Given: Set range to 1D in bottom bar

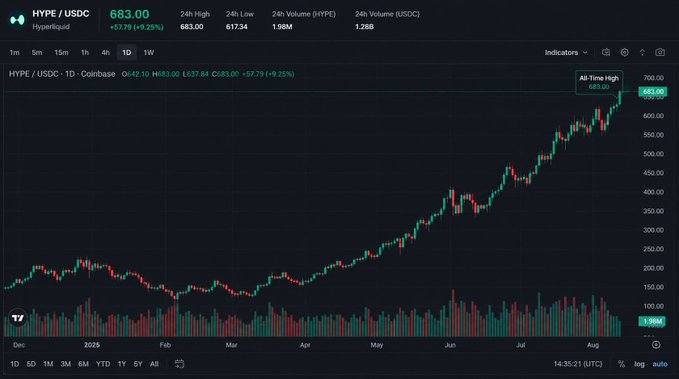Looking at the screenshot, I should pos(14,364).
